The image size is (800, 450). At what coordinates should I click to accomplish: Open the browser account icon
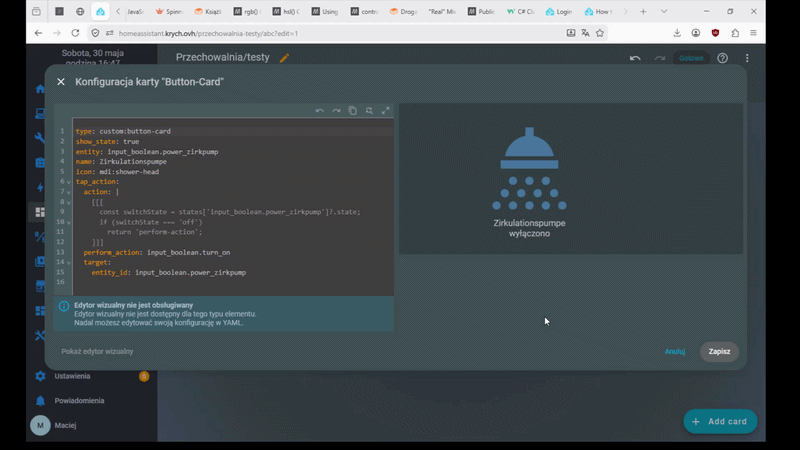pyautogui.click(x=696, y=33)
